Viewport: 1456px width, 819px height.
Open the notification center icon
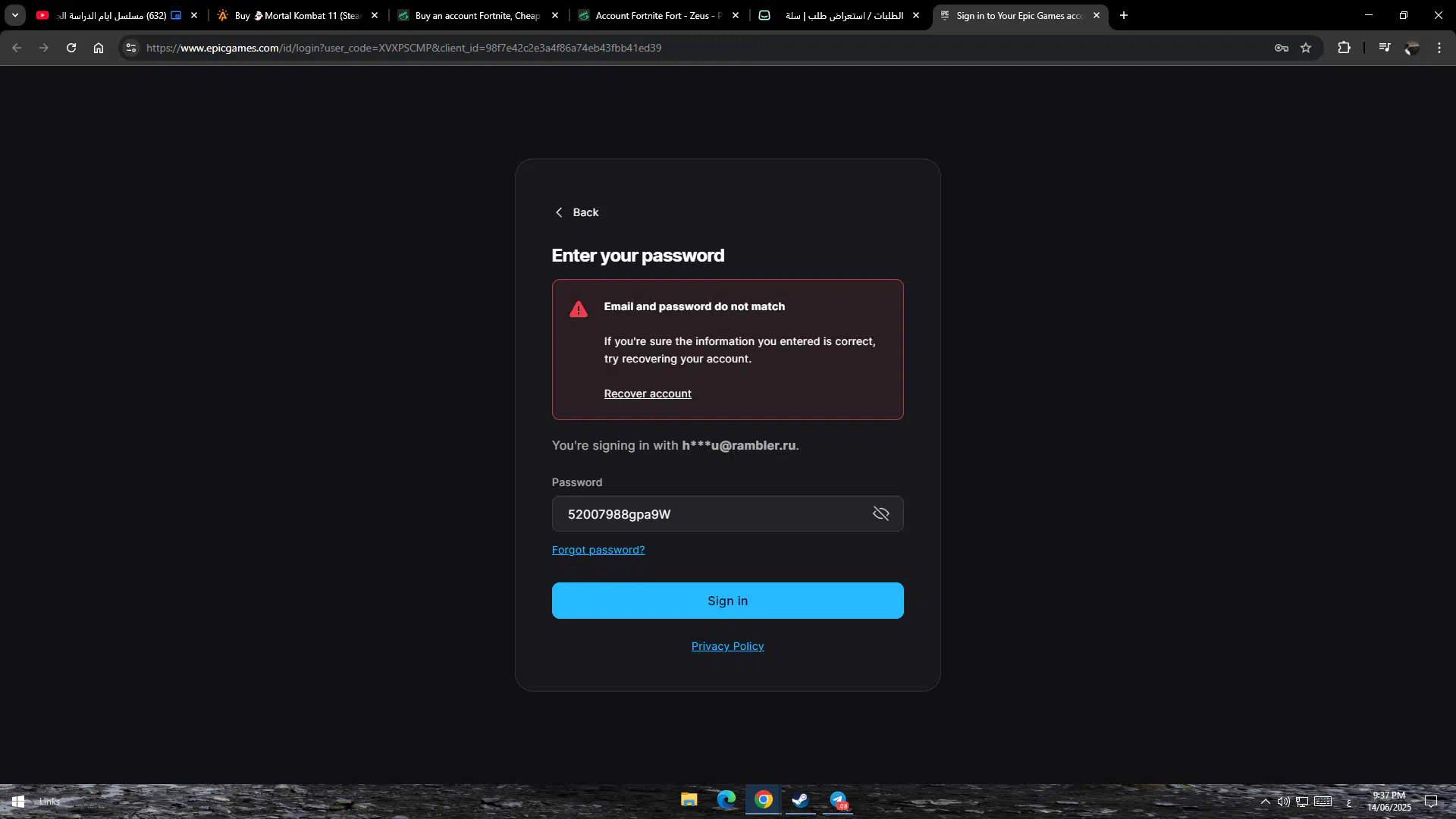(x=1431, y=802)
